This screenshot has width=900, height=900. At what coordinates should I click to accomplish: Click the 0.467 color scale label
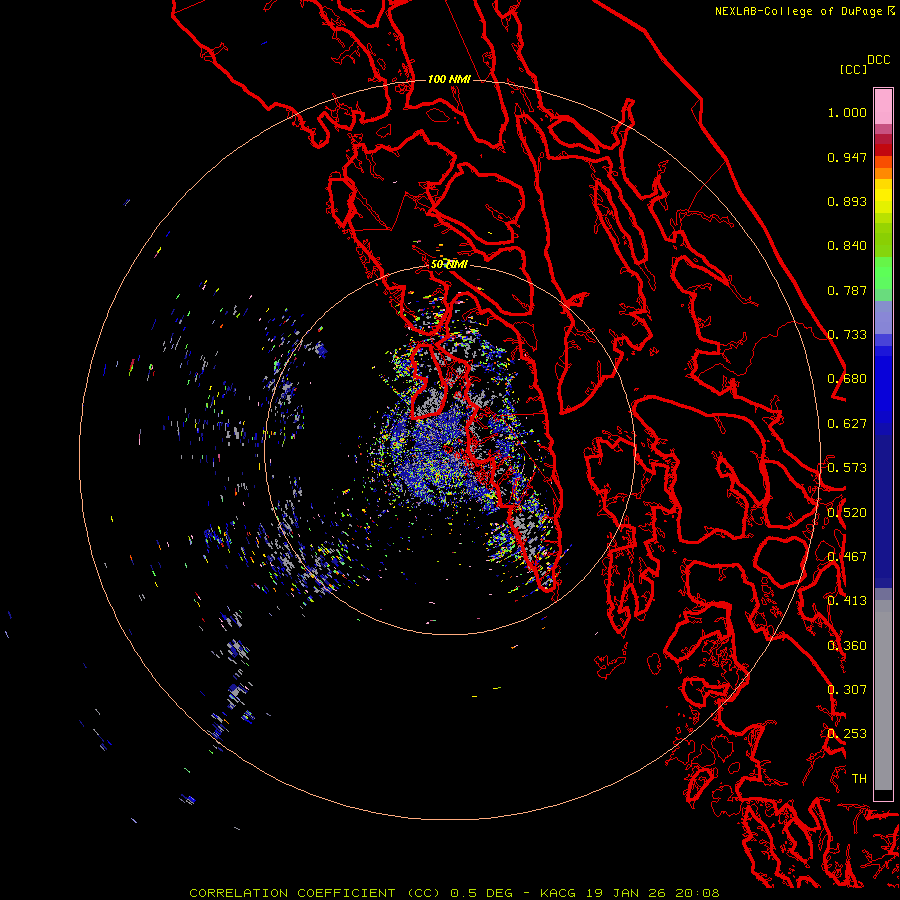tap(847, 557)
